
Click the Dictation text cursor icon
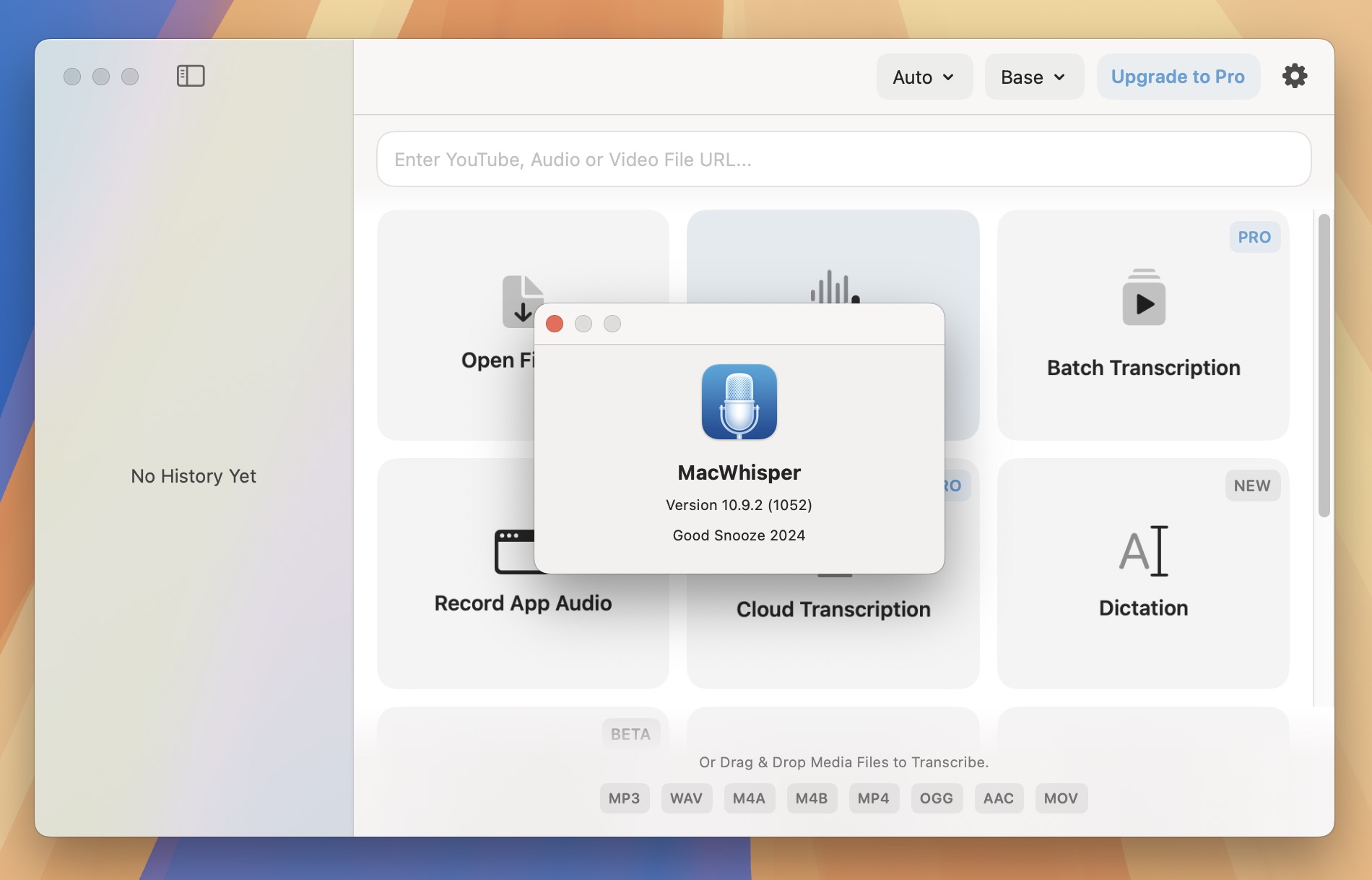(x=1144, y=551)
